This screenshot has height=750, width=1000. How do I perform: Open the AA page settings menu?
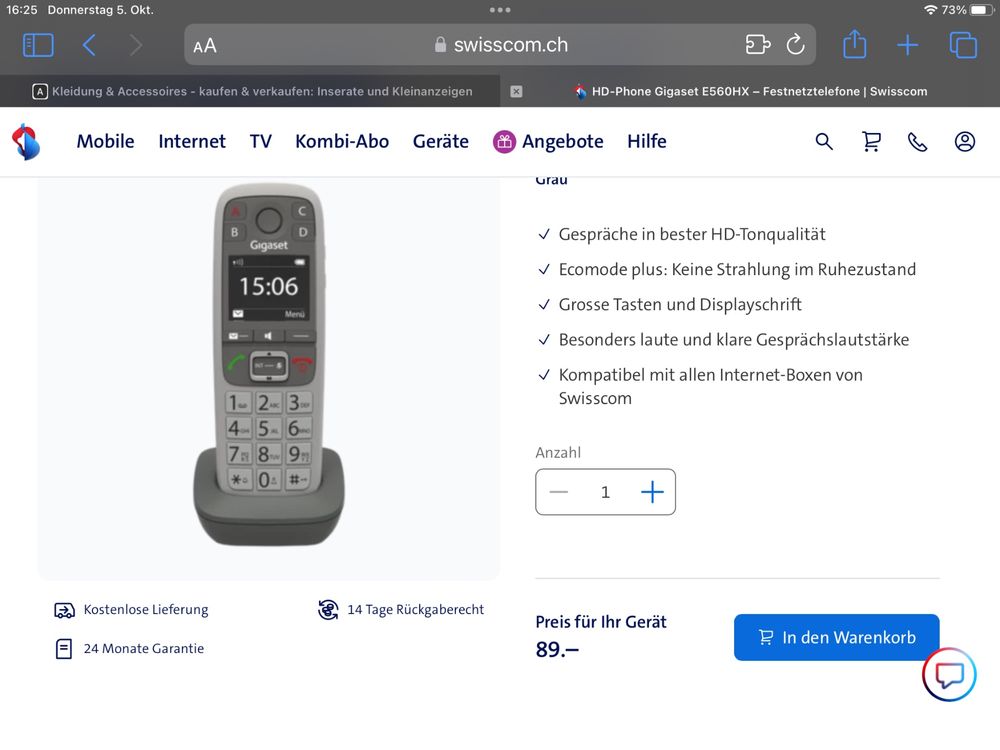pyautogui.click(x=205, y=44)
